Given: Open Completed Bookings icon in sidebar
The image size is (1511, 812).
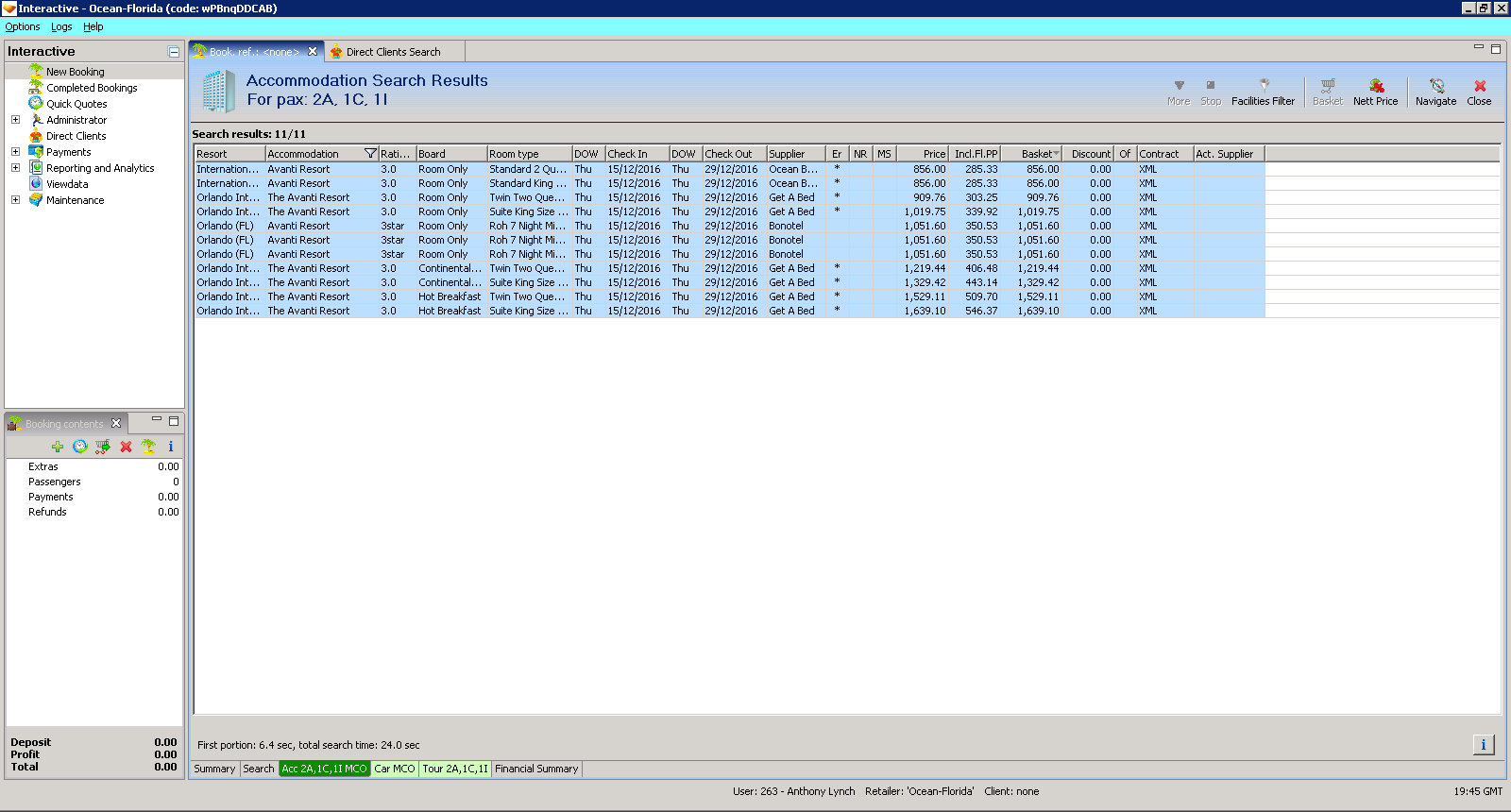Looking at the screenshot, I should point(36,87).
